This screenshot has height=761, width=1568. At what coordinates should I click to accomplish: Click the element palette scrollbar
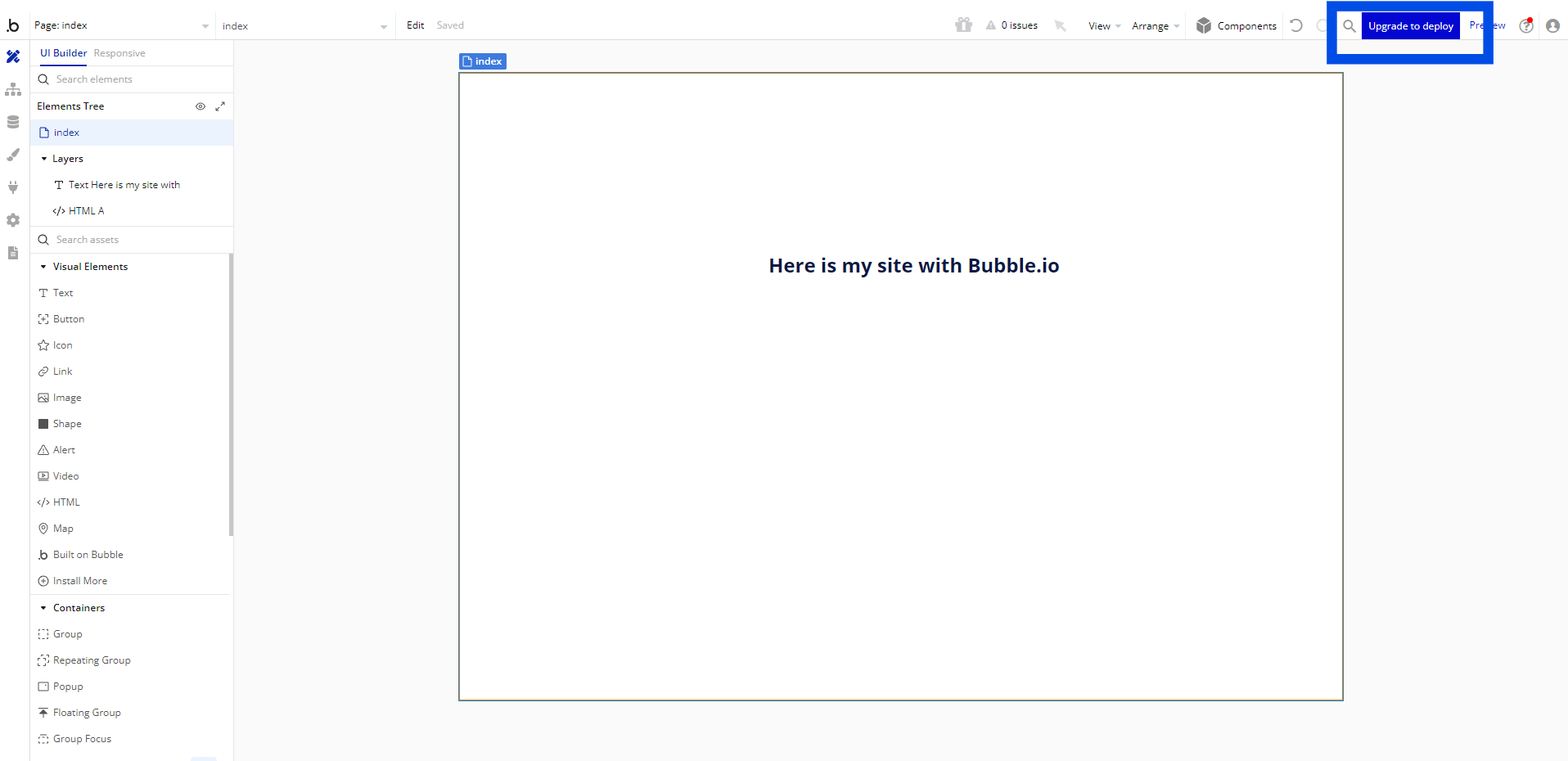[x=232, y=395]
